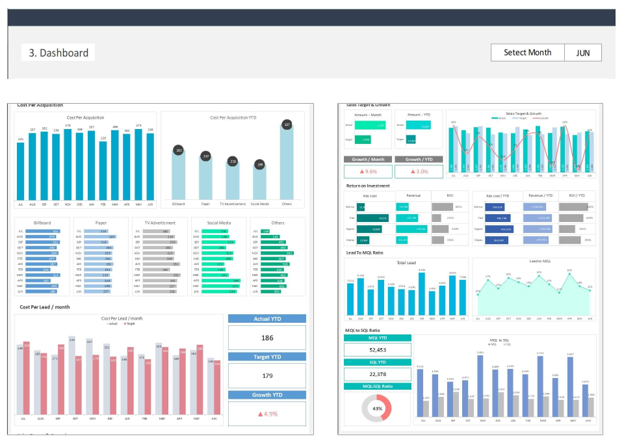The width and height of the screenshot is (624, 444).
Task: Select the MQL to SQL column chart
Action: pyautogui.click(x=505, y=380)
